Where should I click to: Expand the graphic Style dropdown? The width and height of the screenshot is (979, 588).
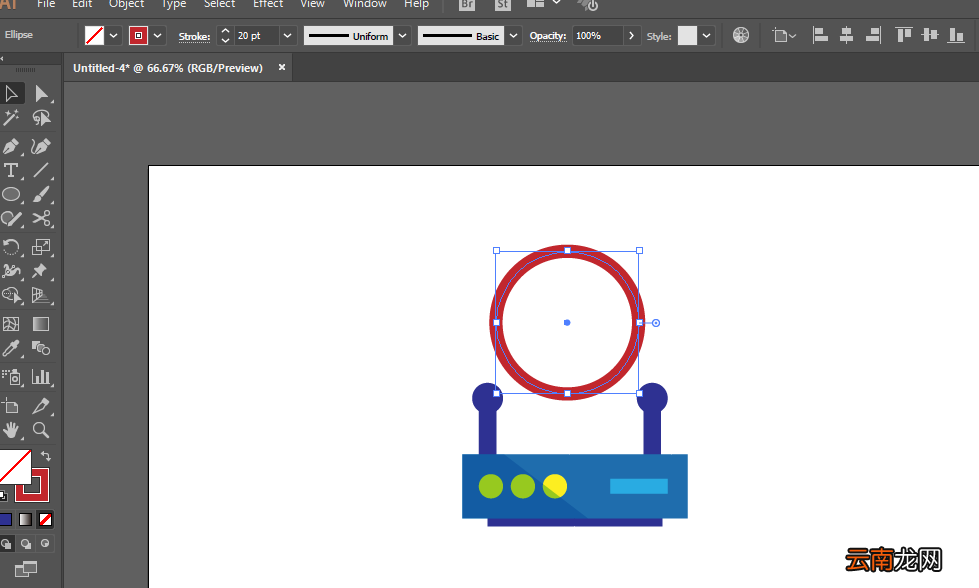[x=706, y=36]
